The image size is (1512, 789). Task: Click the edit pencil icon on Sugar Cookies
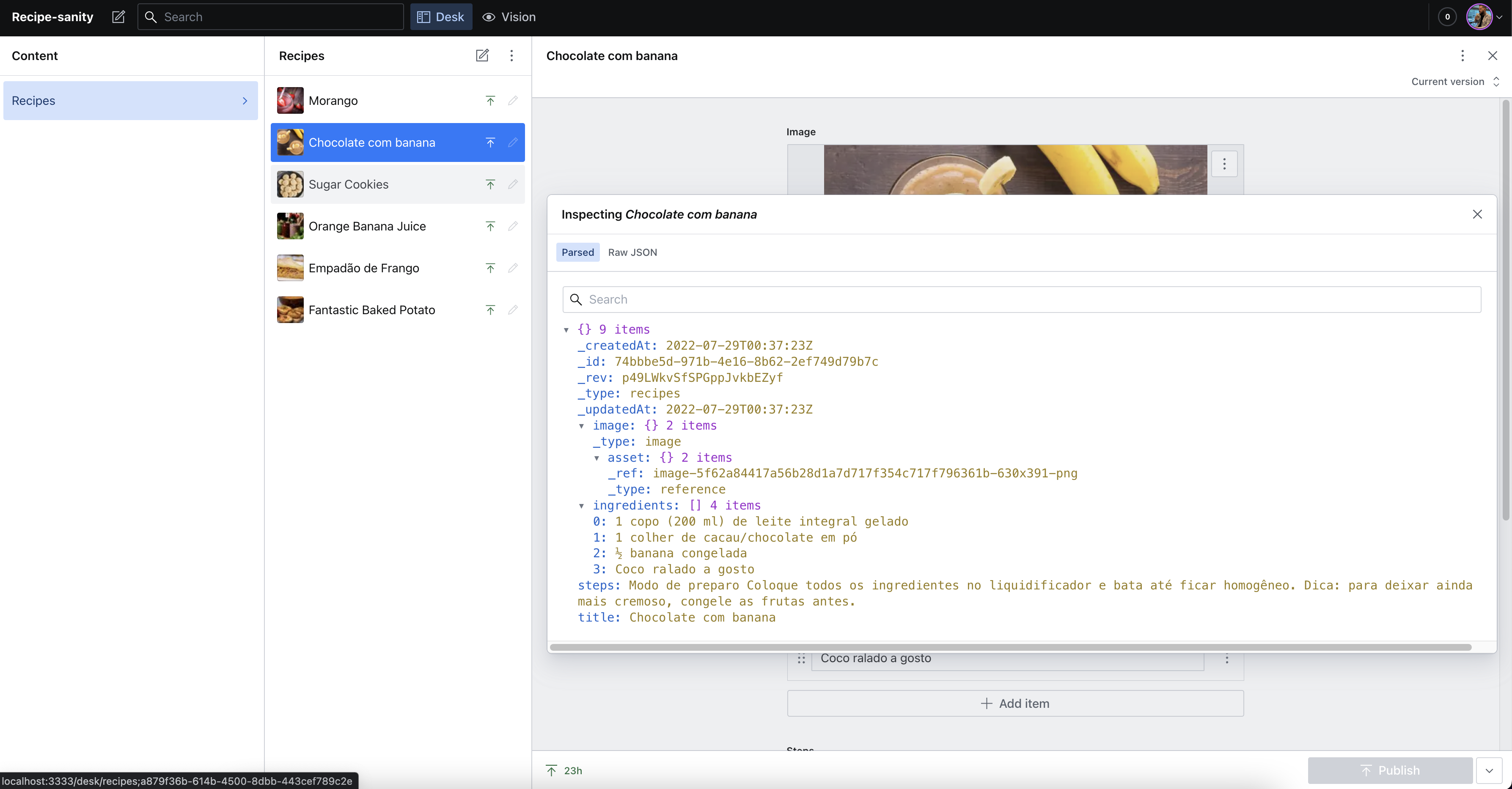(x=512, y=184)
